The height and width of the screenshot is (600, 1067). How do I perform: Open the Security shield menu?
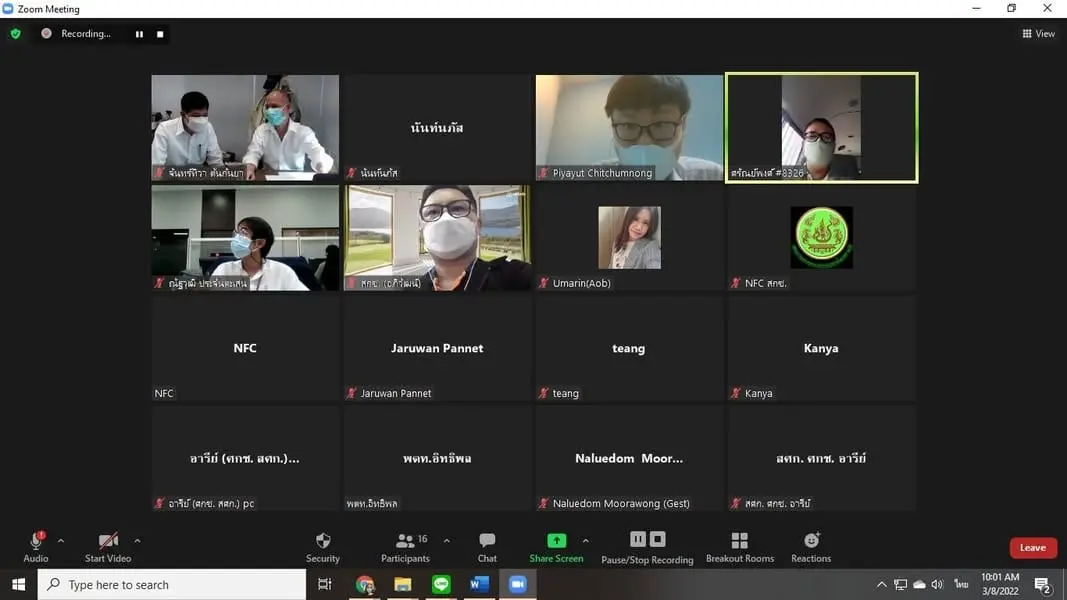323,547
